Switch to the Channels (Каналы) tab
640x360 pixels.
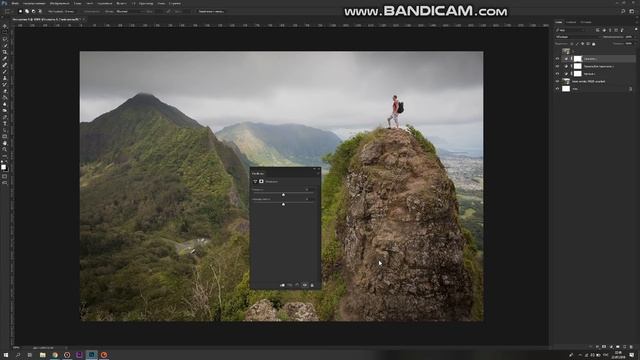click(x=571, y=22)
